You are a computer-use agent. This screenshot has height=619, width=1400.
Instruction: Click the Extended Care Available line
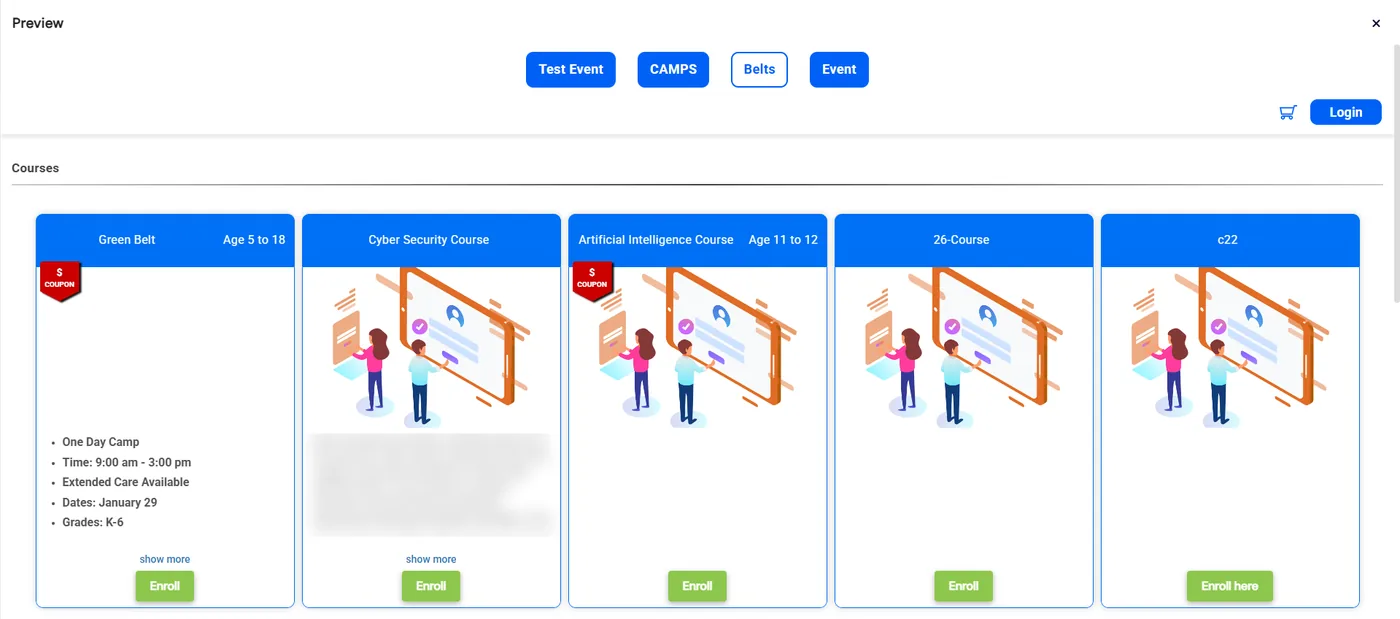pos(126,482)
